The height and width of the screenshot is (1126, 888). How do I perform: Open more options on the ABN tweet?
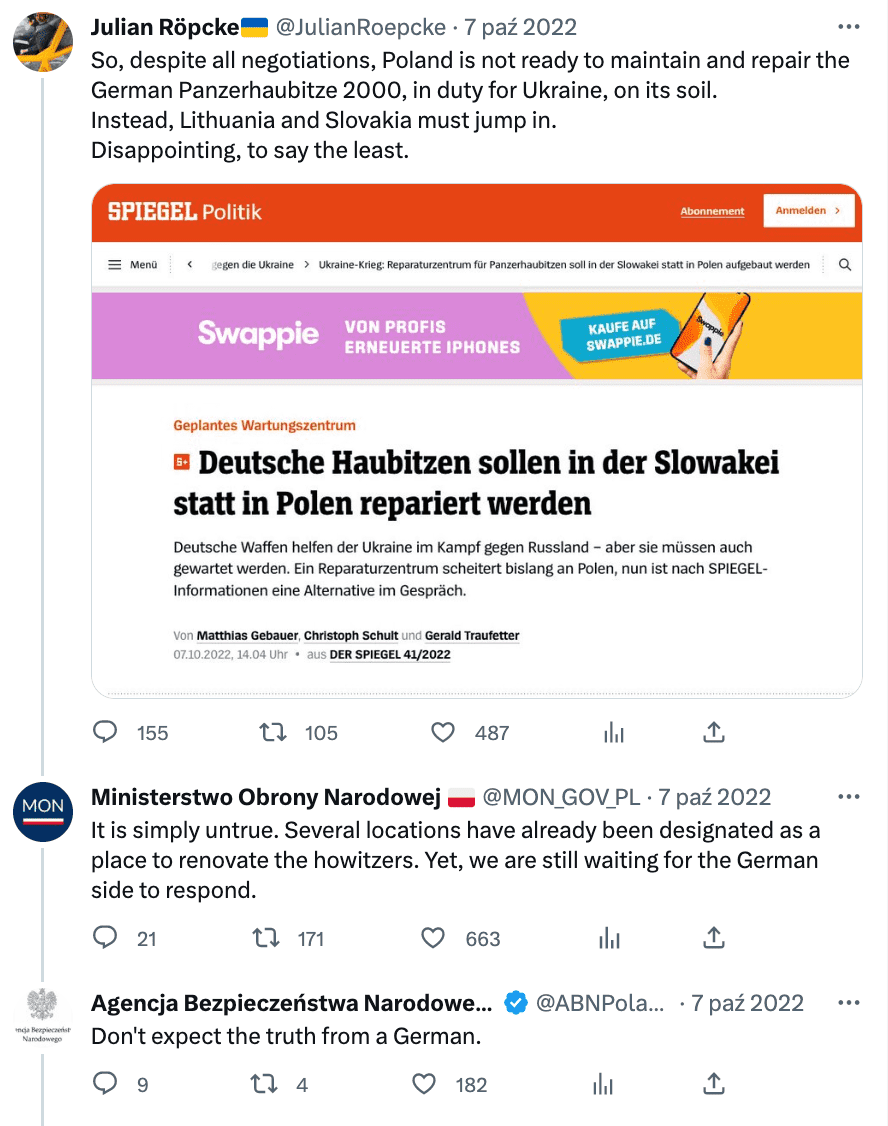(848, 1003)
